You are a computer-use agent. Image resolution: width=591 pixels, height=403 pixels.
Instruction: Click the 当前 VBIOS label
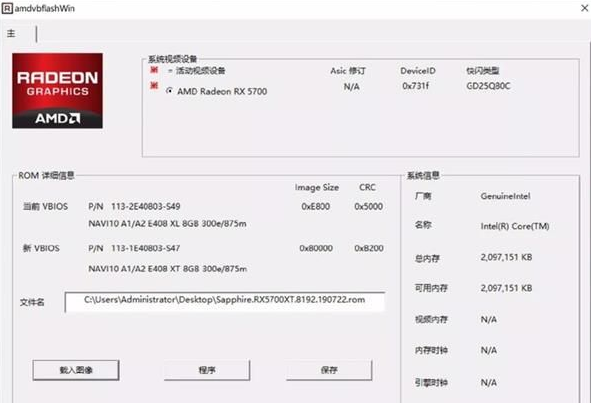click(x=45, y=207)
